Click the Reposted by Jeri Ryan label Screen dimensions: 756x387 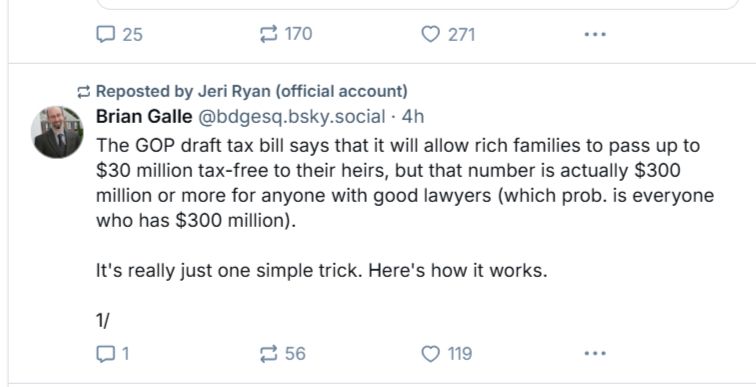click(252, 91)
